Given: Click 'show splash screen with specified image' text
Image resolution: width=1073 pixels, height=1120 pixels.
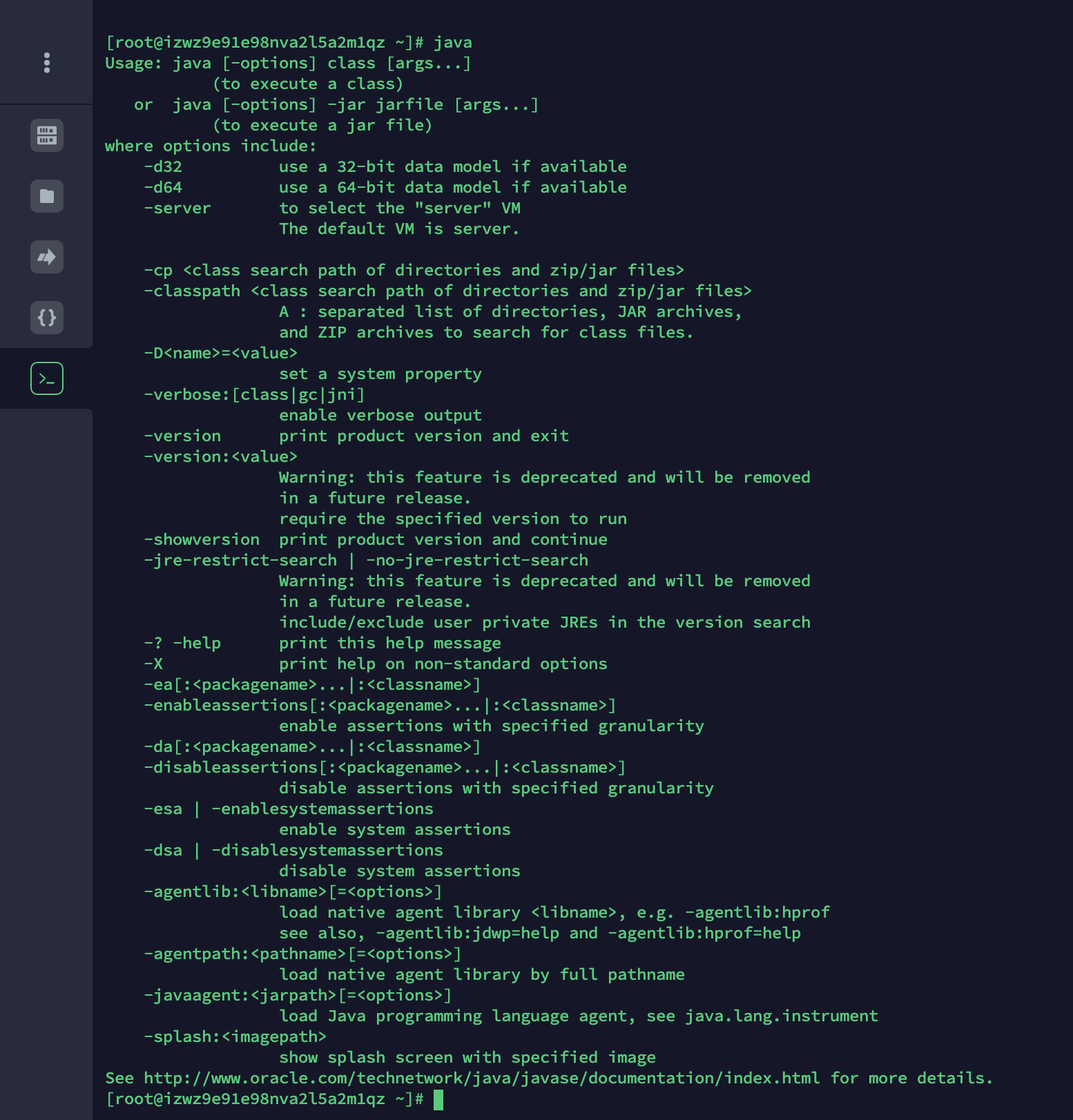Looking at the screenshot, I should tap(467, 1057).
